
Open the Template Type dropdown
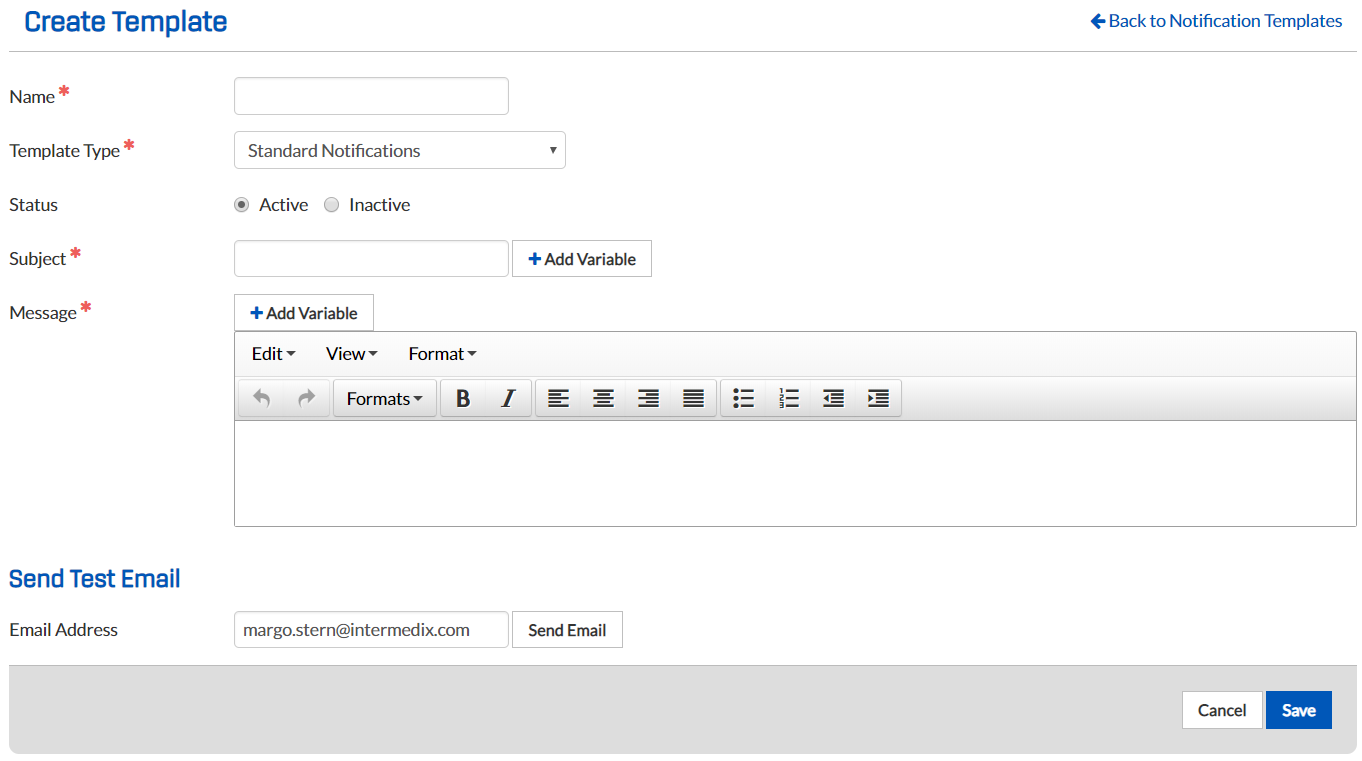[400, 150]
